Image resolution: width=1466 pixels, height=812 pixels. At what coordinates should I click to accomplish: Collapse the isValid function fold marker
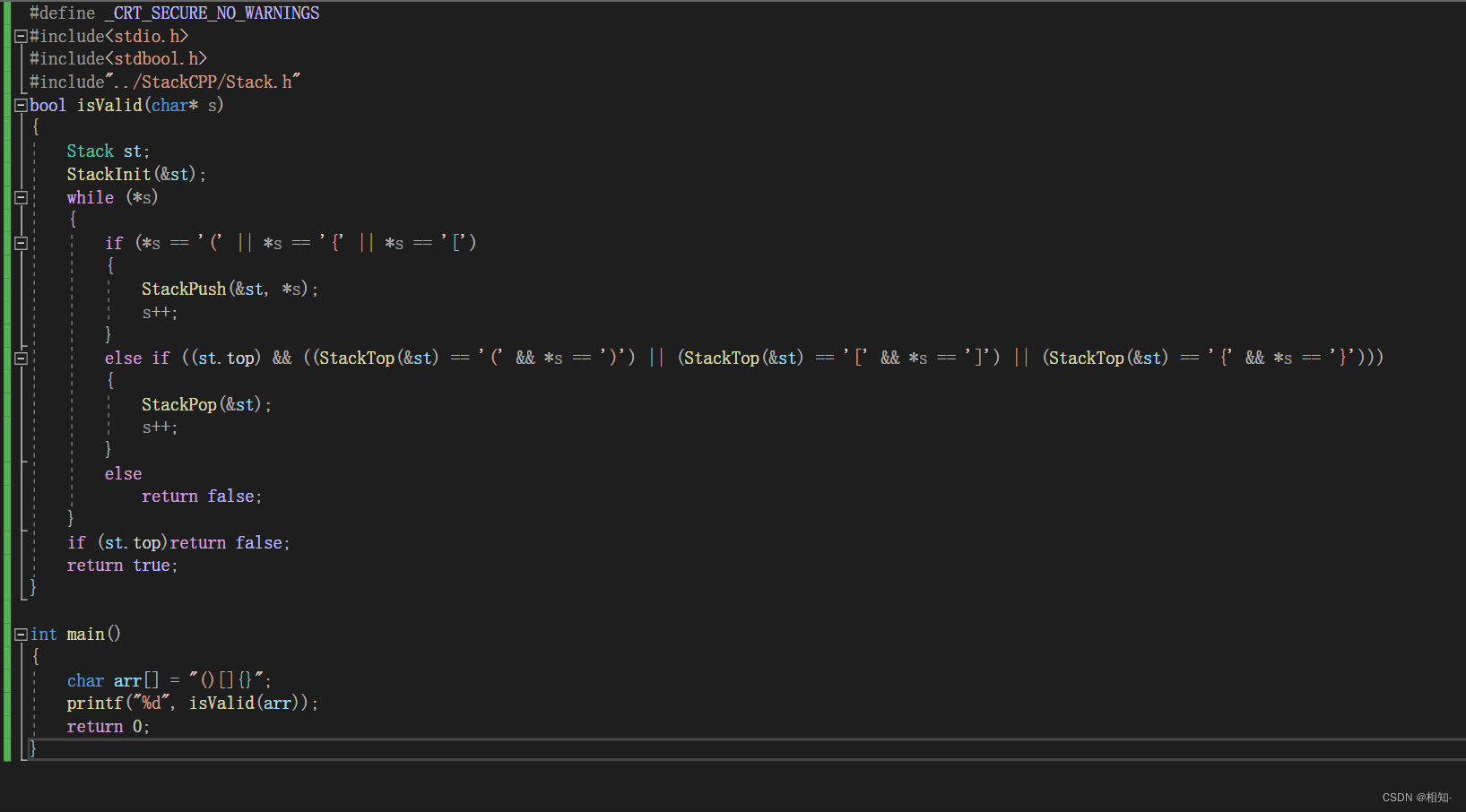click(21, 106)
